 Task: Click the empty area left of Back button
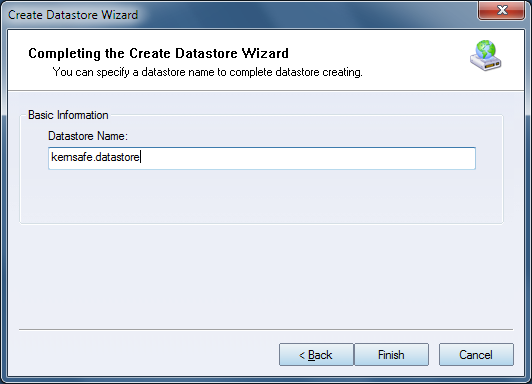pyautogui.click(x=146, y=355)
